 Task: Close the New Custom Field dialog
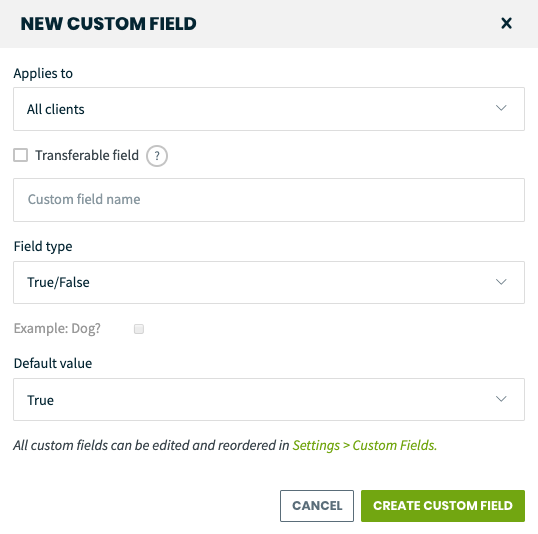(506, 23)
